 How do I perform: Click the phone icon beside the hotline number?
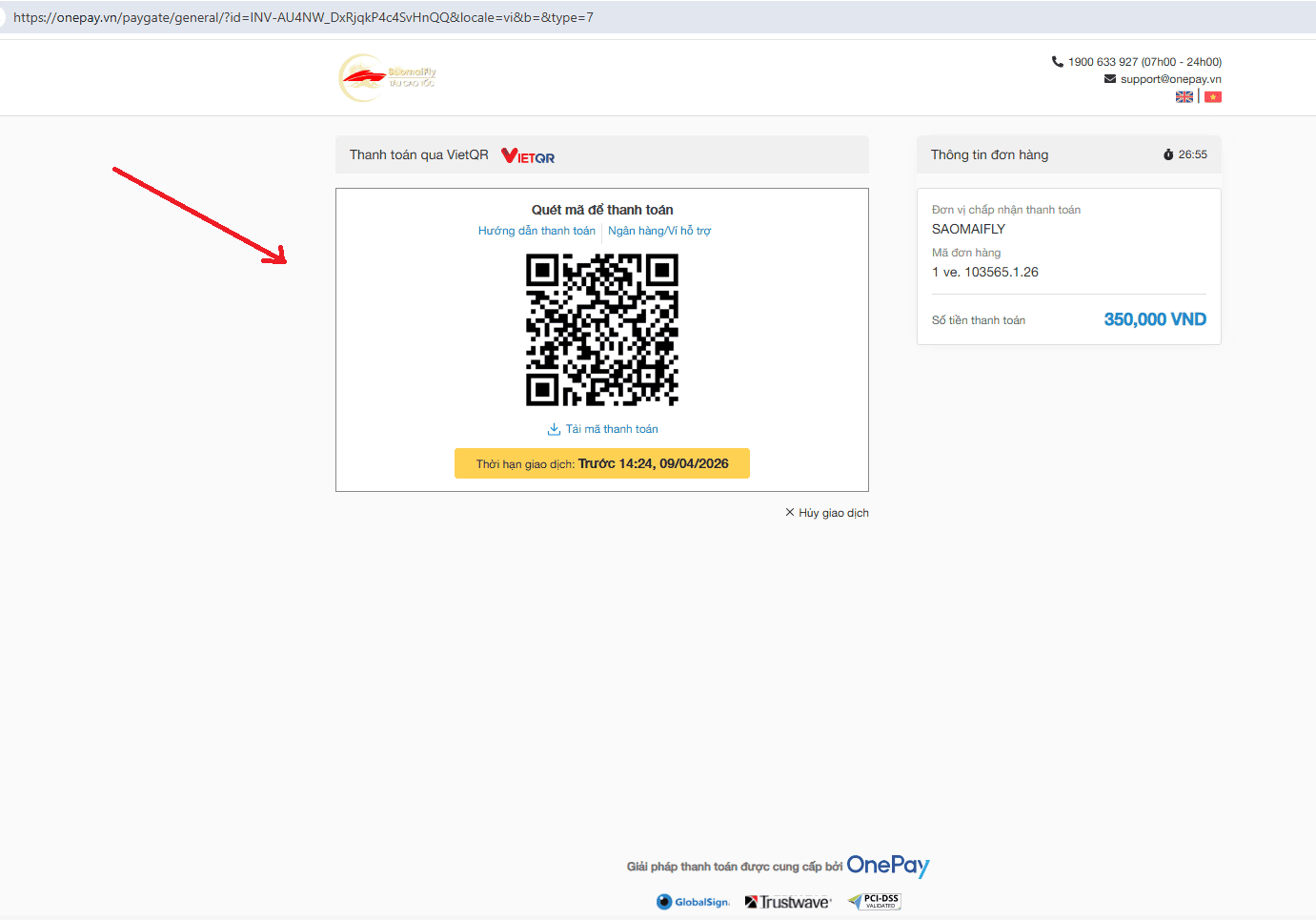[x=1057, y=62]
